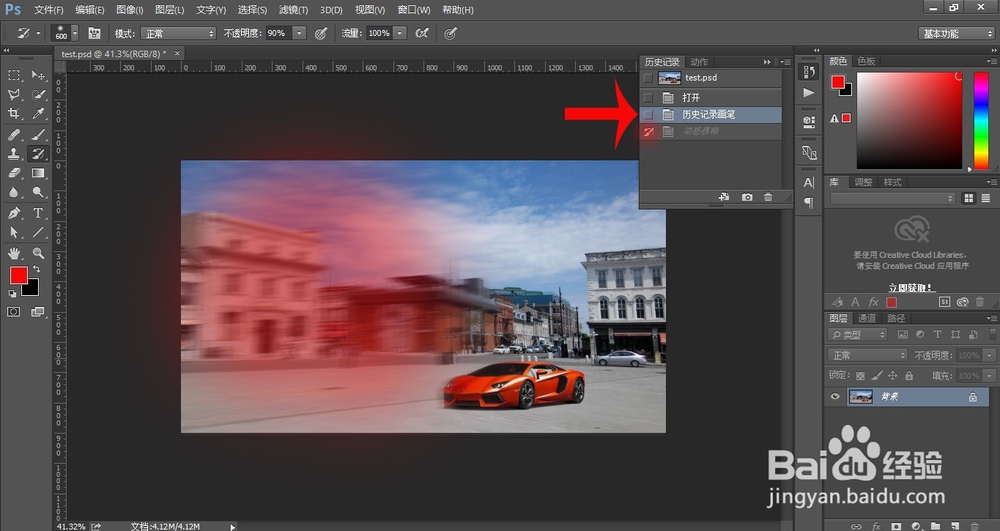Switch to the 动作 tab

[x=699, y=62]
